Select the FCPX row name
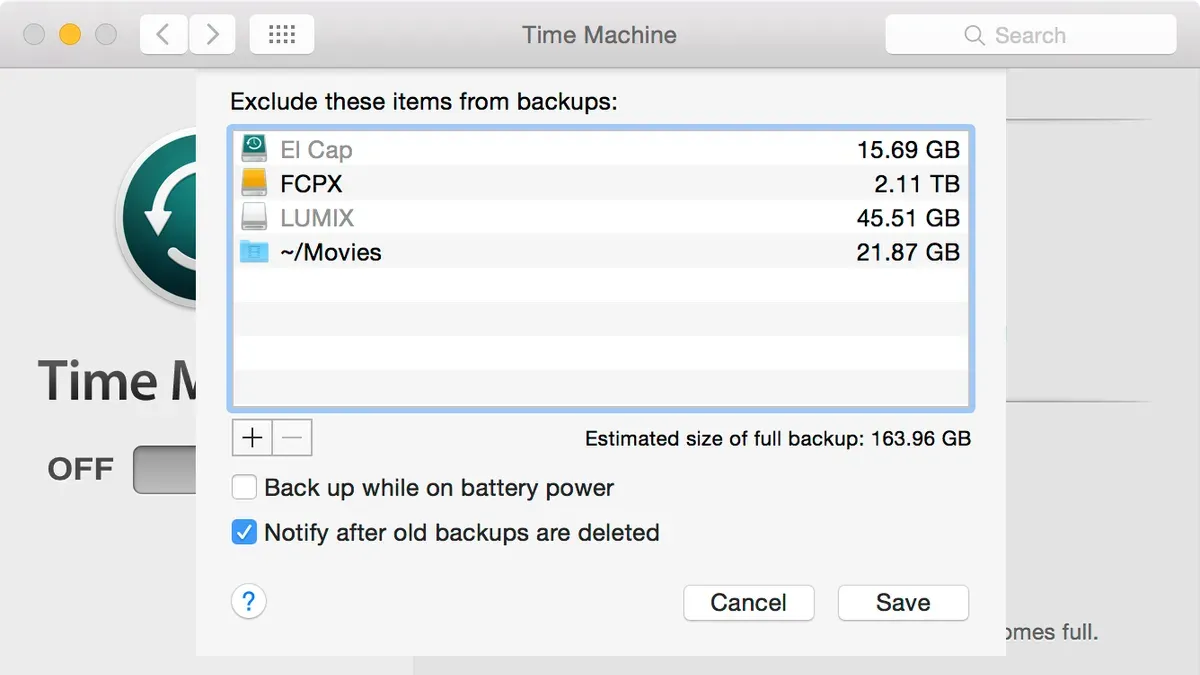This screenshot has height=675, width=1200. (x=311, y=184)
